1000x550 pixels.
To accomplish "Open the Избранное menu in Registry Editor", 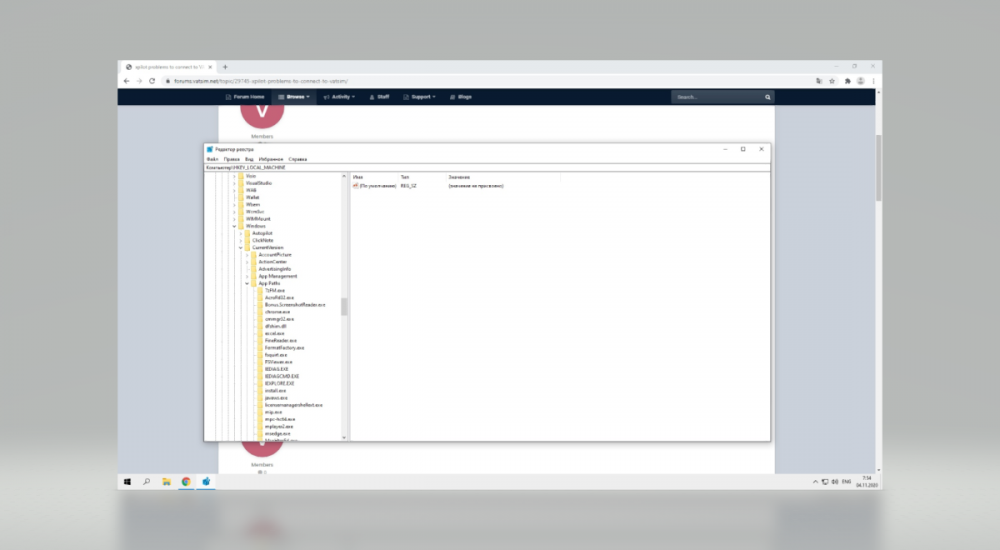I will click(x=270, y=159).
